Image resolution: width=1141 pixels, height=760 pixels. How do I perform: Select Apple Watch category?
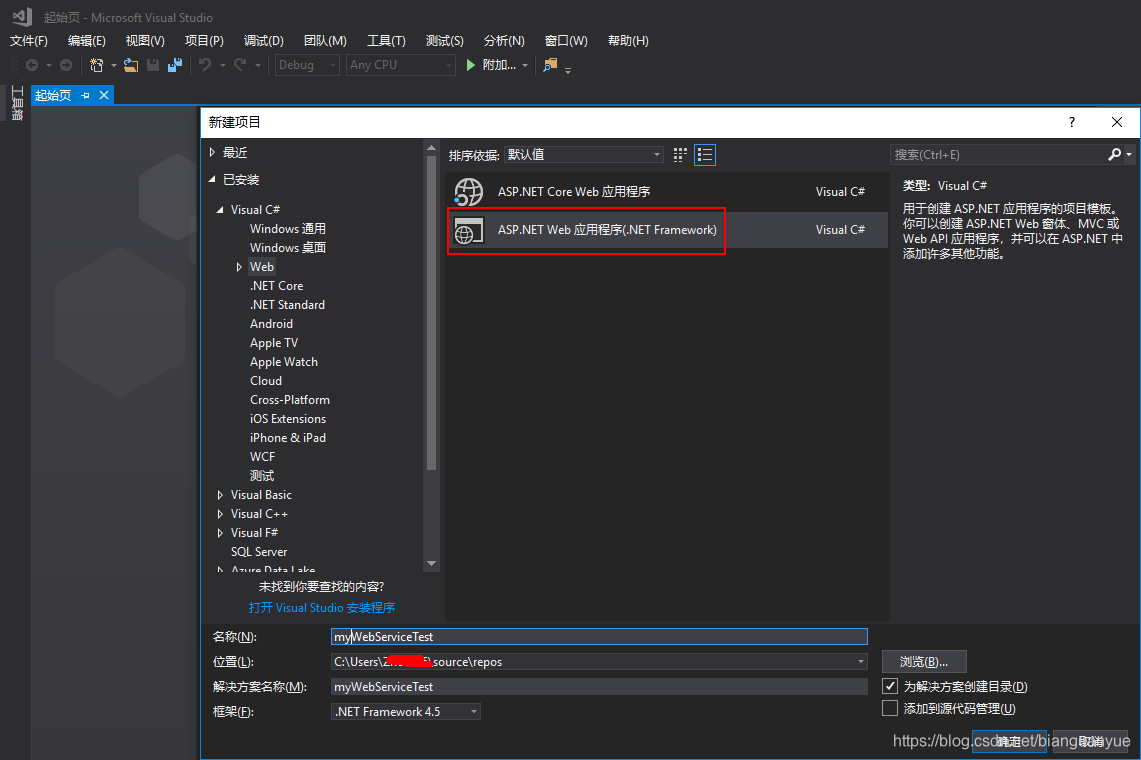[284, 362]
